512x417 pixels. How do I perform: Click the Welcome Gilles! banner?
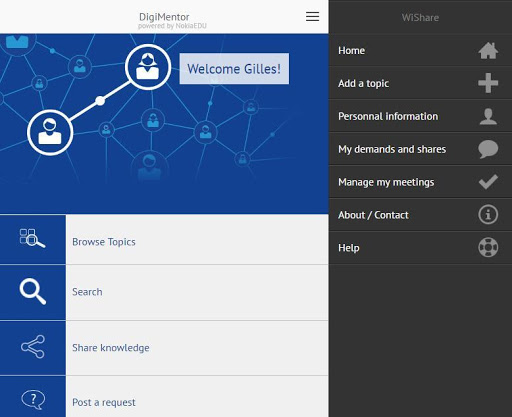[x=234, y=69]
